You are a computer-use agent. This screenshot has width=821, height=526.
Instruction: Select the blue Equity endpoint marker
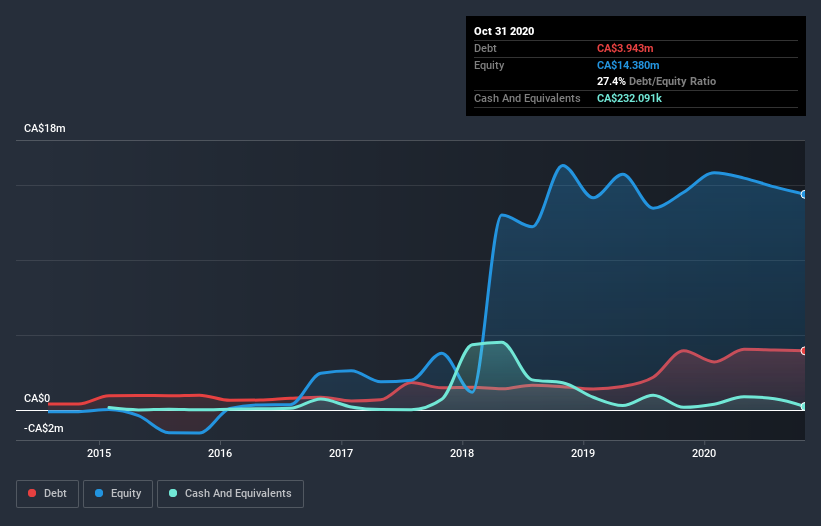(x=804, y=194)
